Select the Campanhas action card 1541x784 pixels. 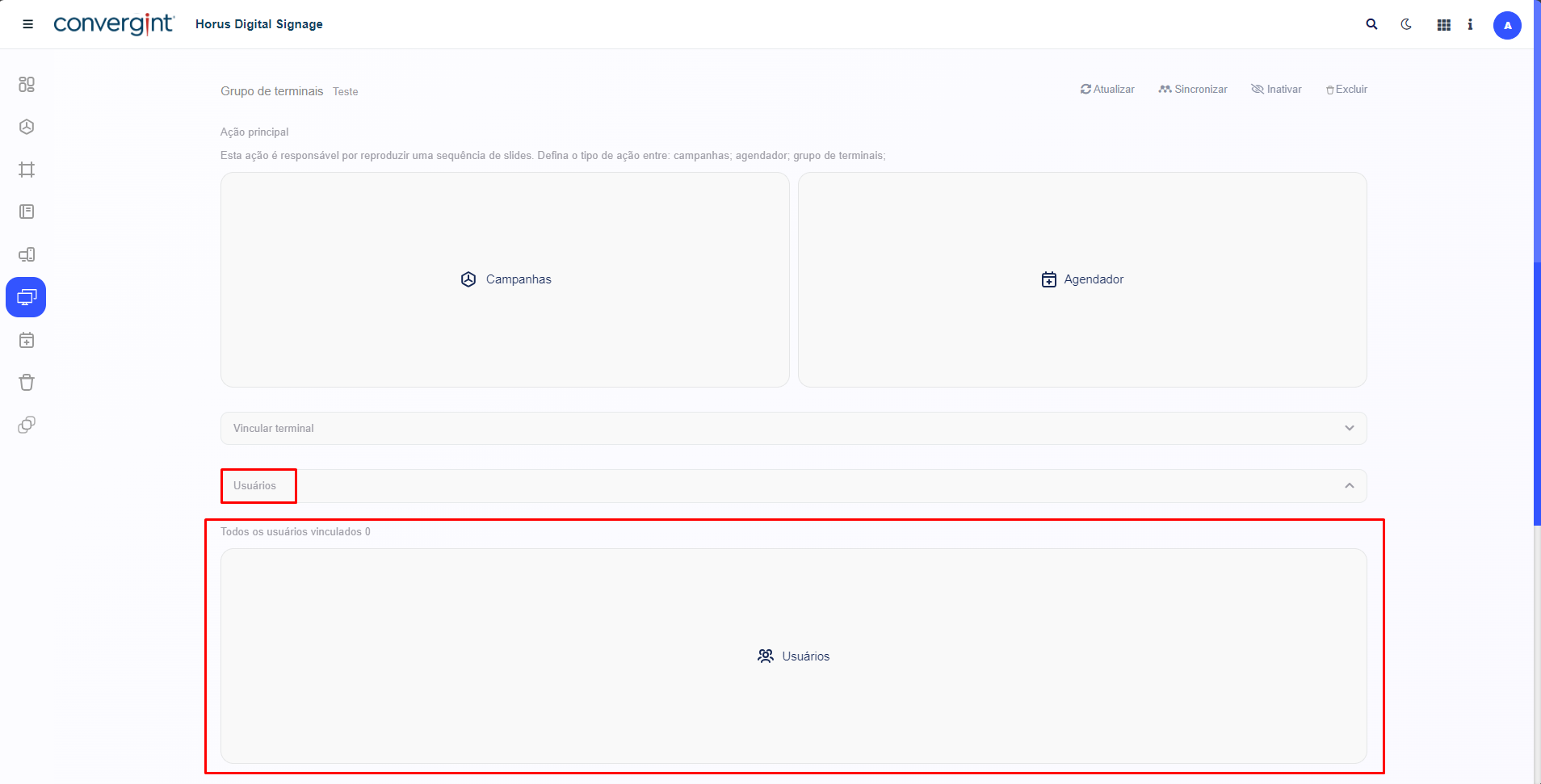pyautogui.click(x=505, y=279)
